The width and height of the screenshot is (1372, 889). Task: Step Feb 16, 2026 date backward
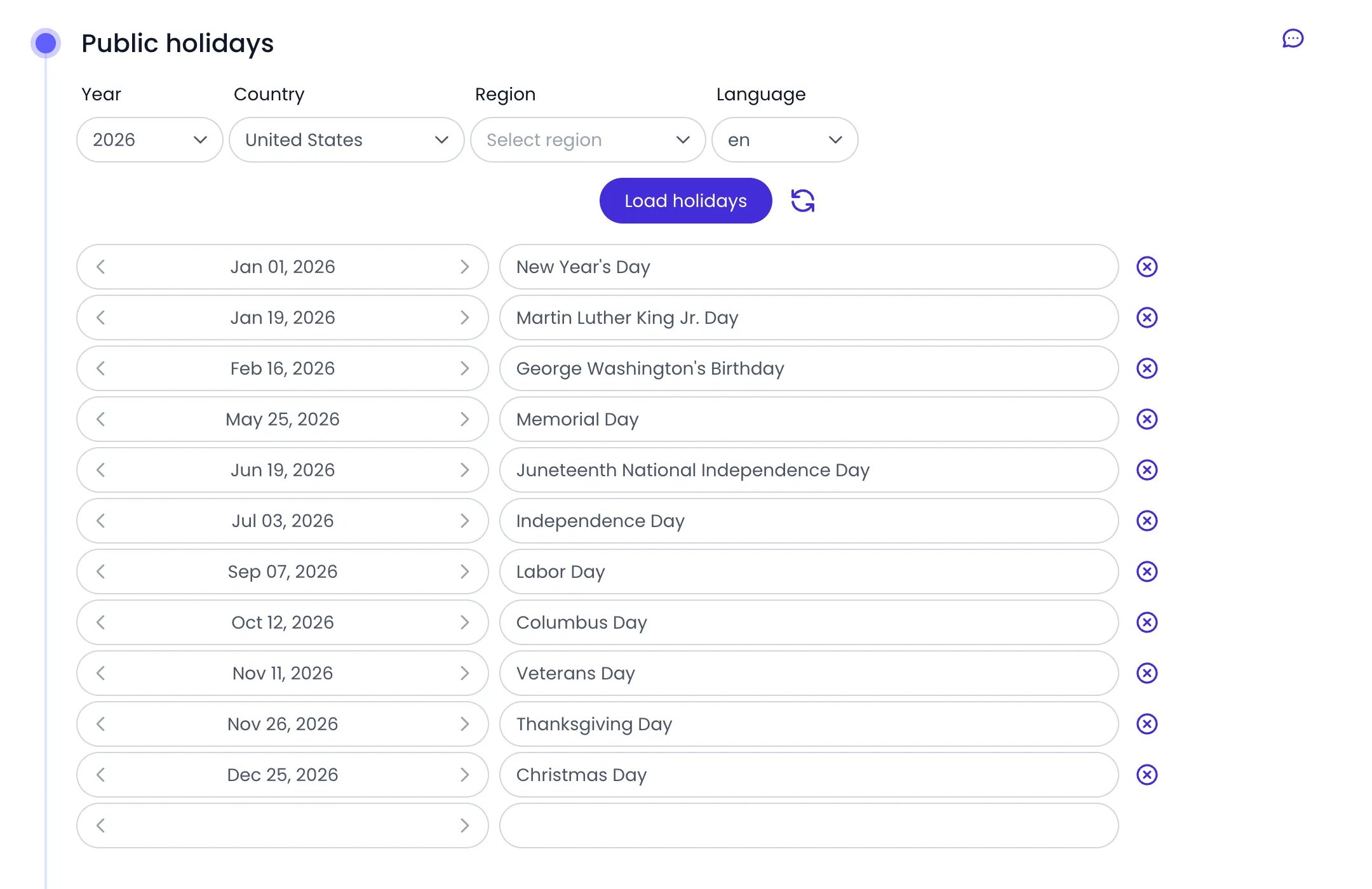[100, 368]
